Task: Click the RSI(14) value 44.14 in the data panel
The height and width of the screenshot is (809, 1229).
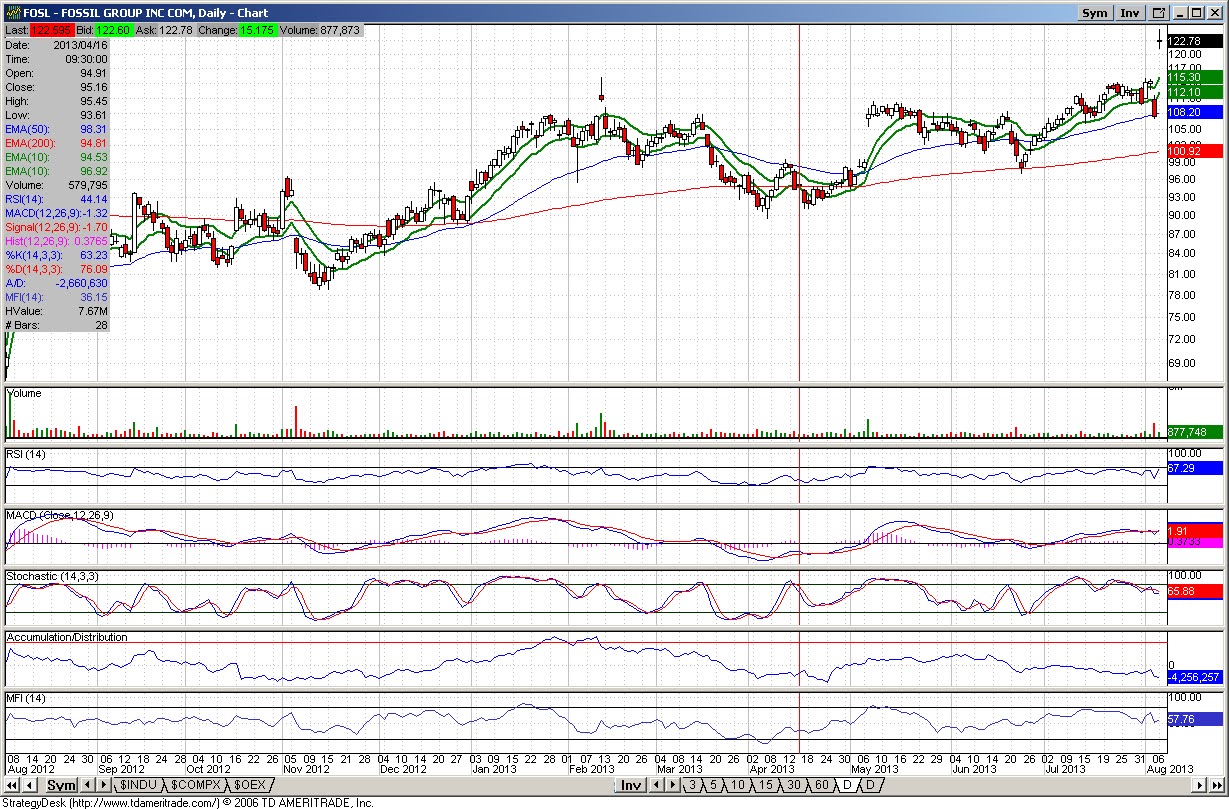Action: pos(93,199)
